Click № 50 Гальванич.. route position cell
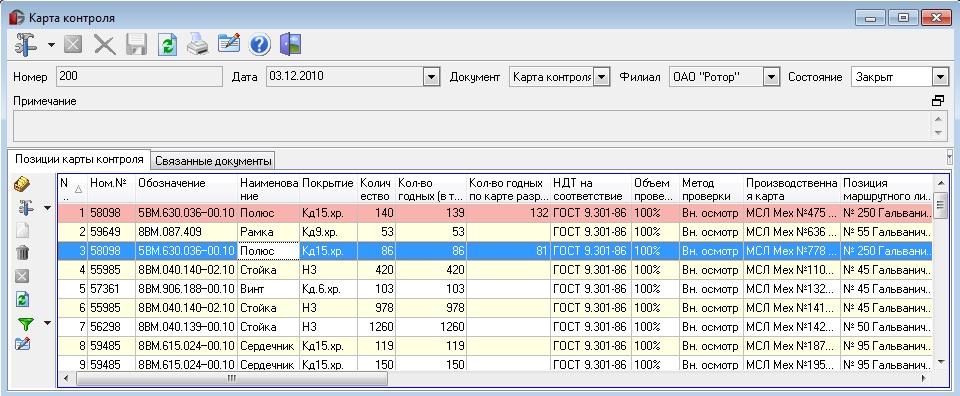 (887, 327)
